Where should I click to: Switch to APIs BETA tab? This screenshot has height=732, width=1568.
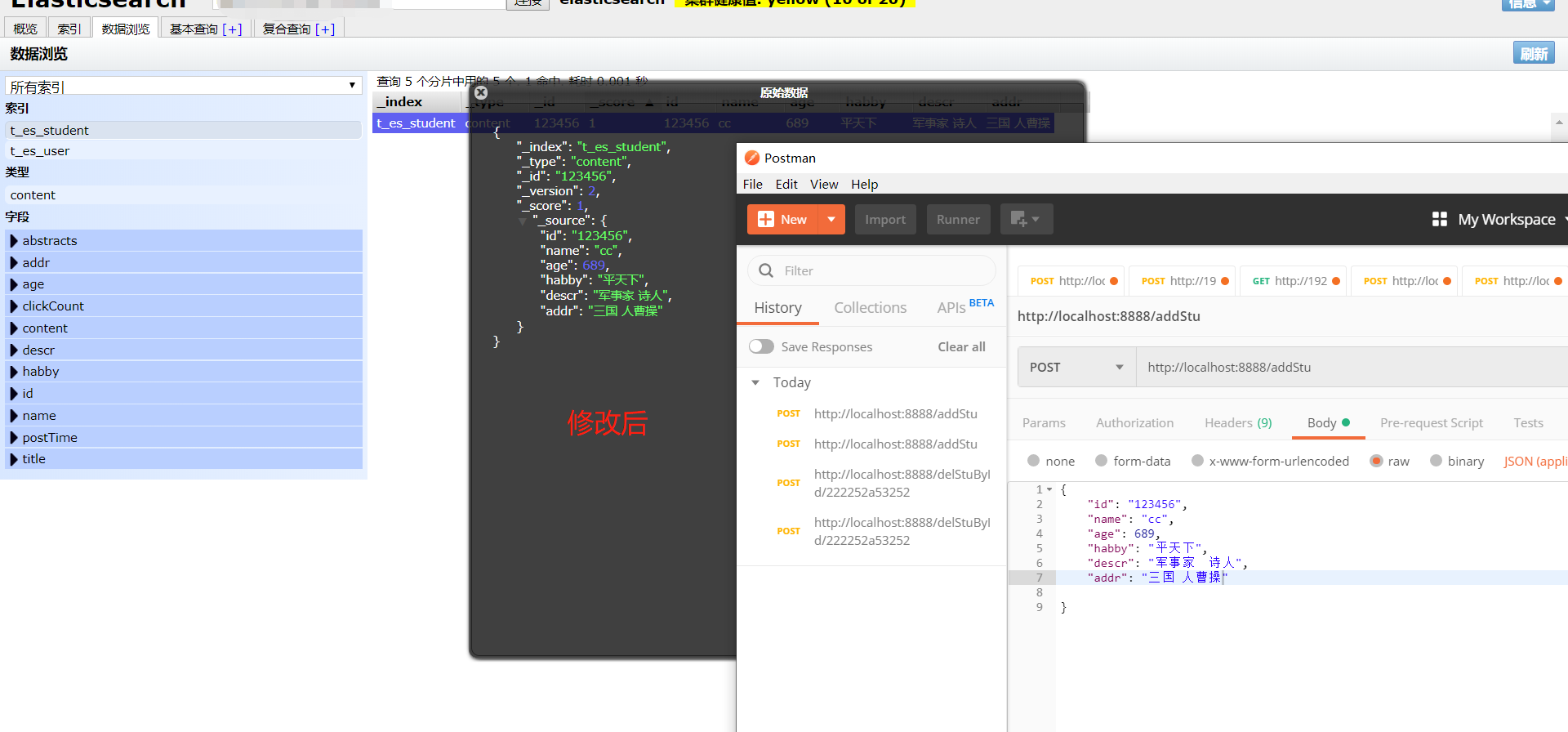click(965, 306)
